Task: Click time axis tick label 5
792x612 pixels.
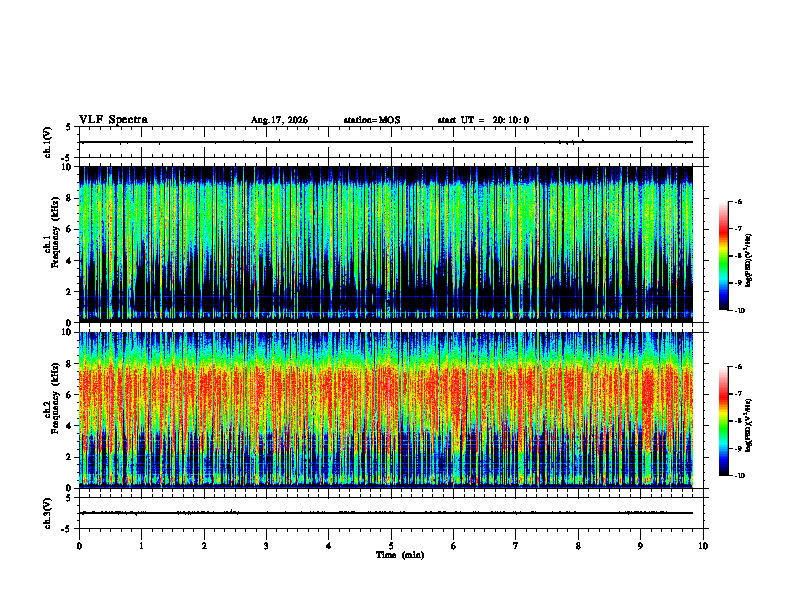Action: click(391, 546)
